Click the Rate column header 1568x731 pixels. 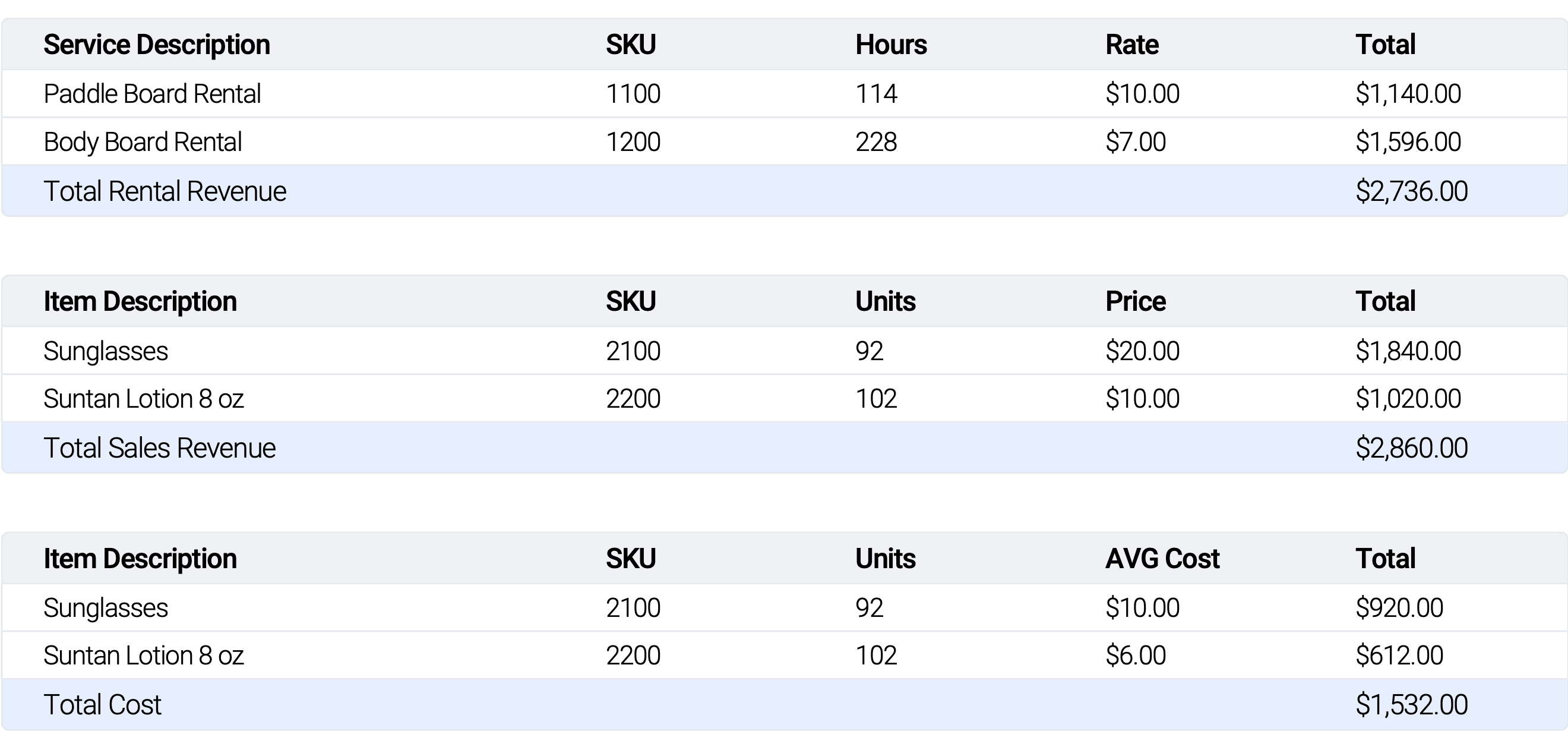click(x=1131, y=45)
